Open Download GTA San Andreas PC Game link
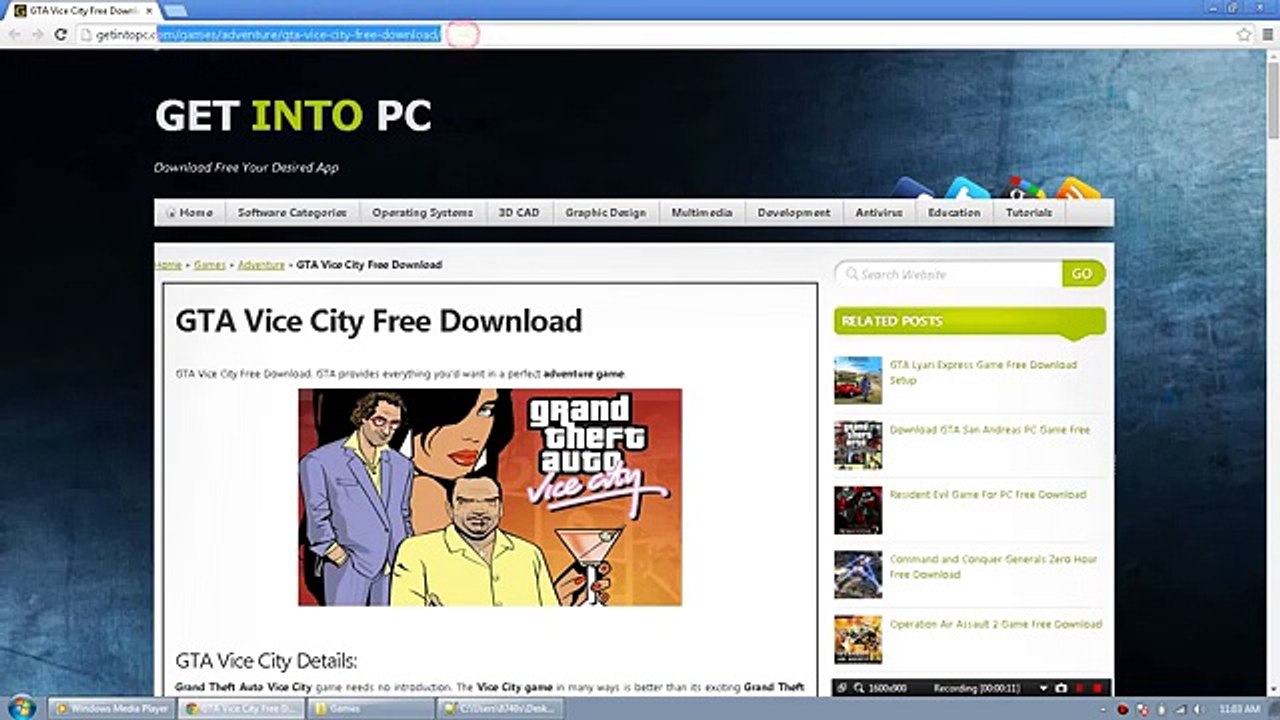 click(990, 430)
